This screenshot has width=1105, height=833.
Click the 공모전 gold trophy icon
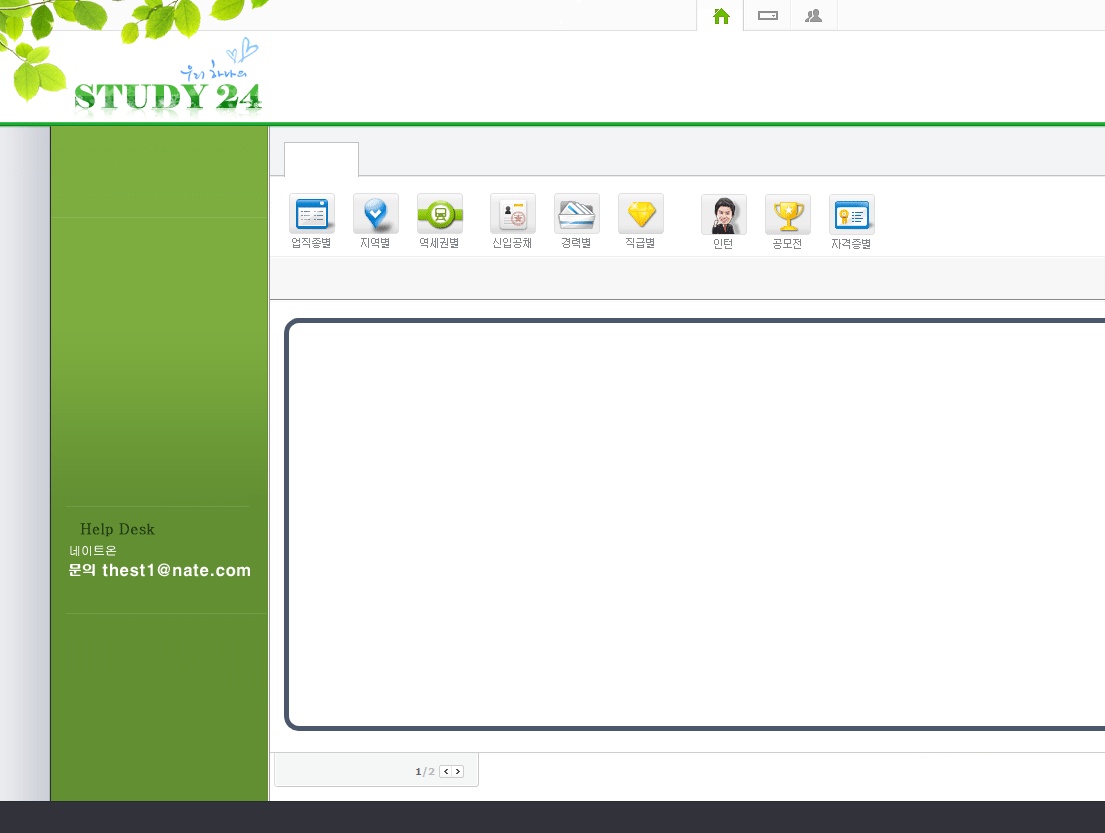[x=787, y=214]
